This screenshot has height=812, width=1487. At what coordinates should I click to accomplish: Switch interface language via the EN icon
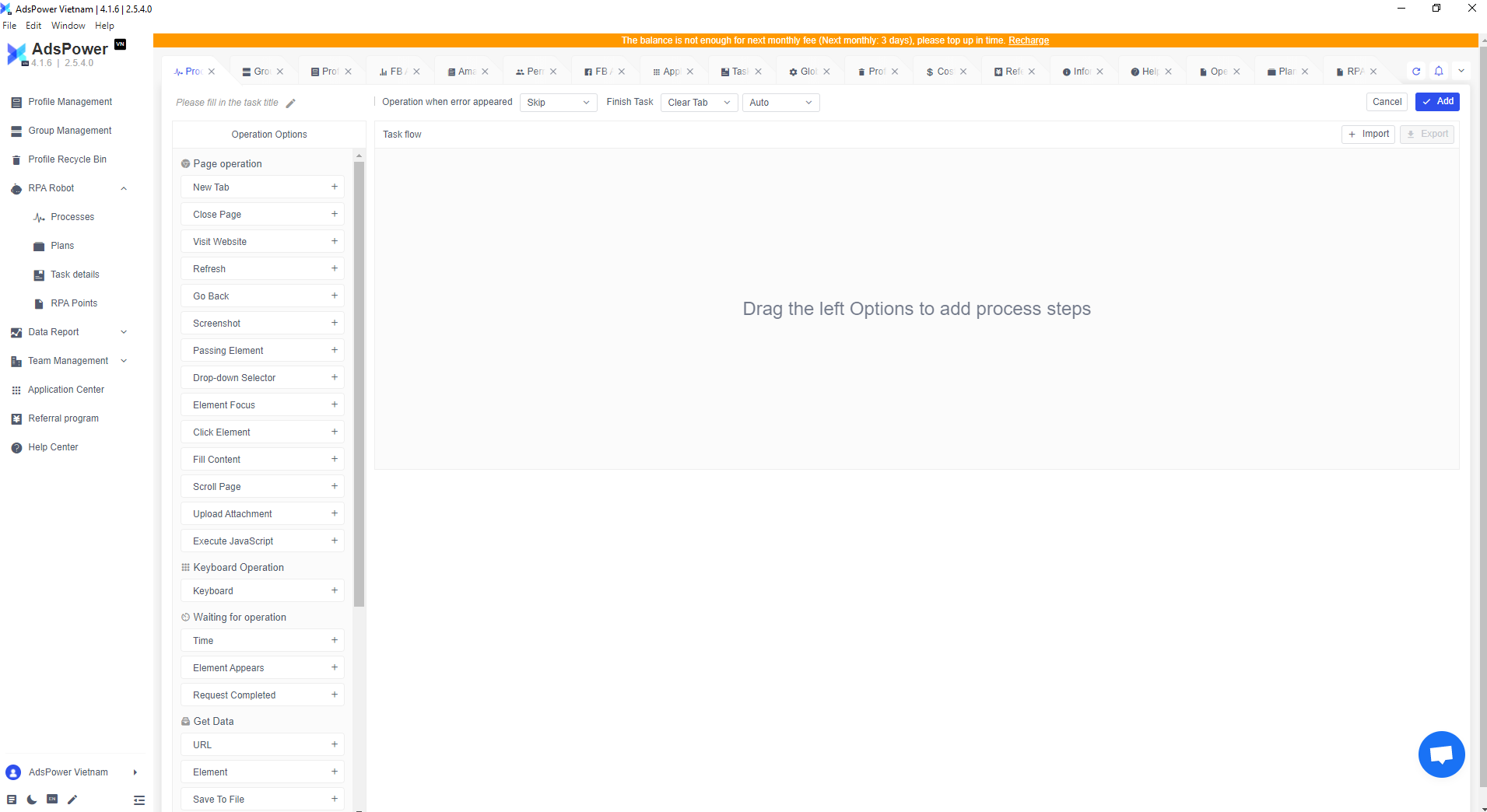pos(51,799)
